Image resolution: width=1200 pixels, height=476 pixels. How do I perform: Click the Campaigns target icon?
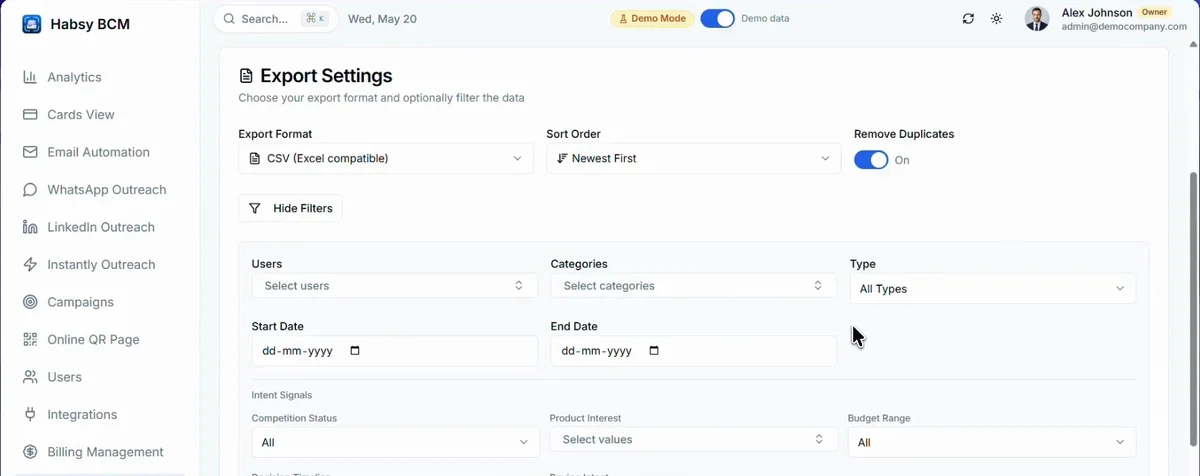(x=30, y=302)
